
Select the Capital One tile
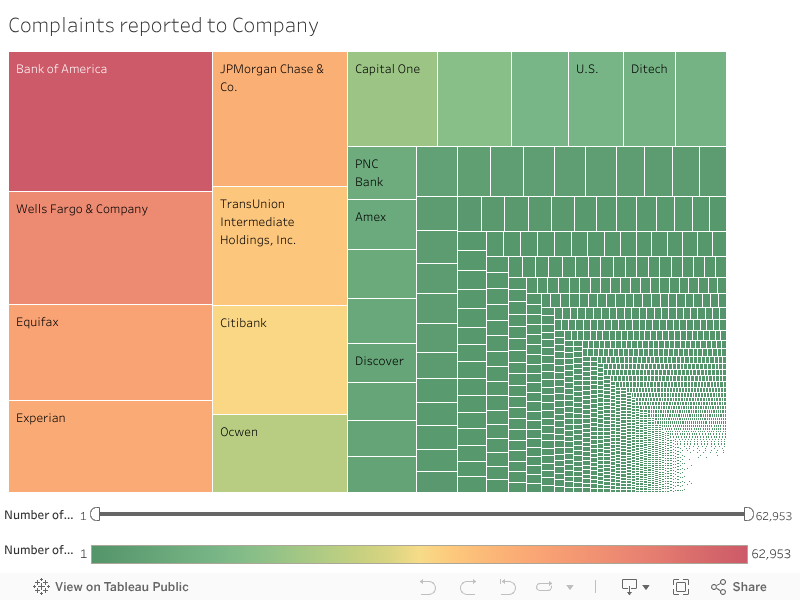pos(391,97)
